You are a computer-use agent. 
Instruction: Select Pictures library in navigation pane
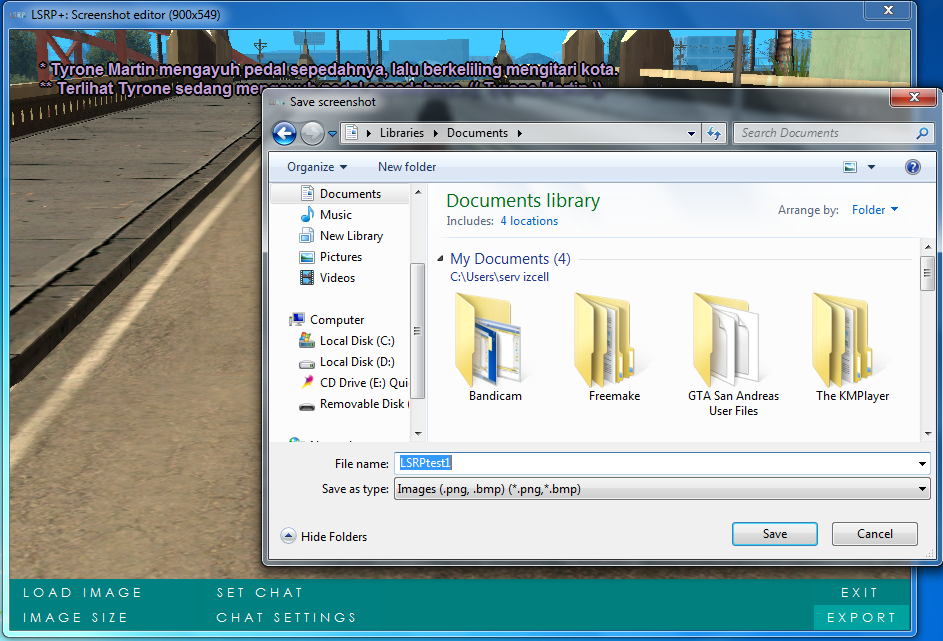point(340,257)
